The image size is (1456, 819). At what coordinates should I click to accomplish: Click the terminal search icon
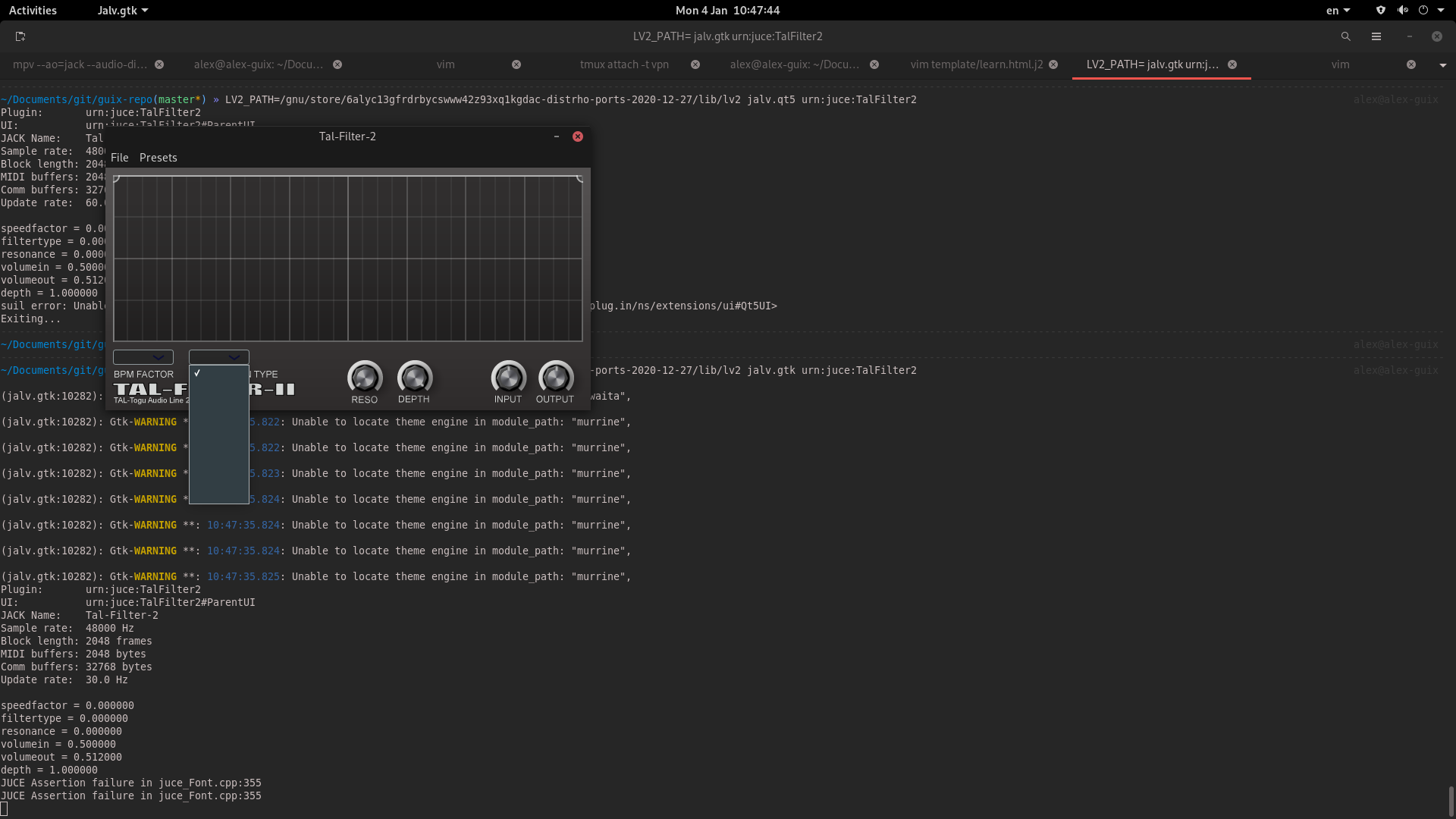pos(1345,36)
